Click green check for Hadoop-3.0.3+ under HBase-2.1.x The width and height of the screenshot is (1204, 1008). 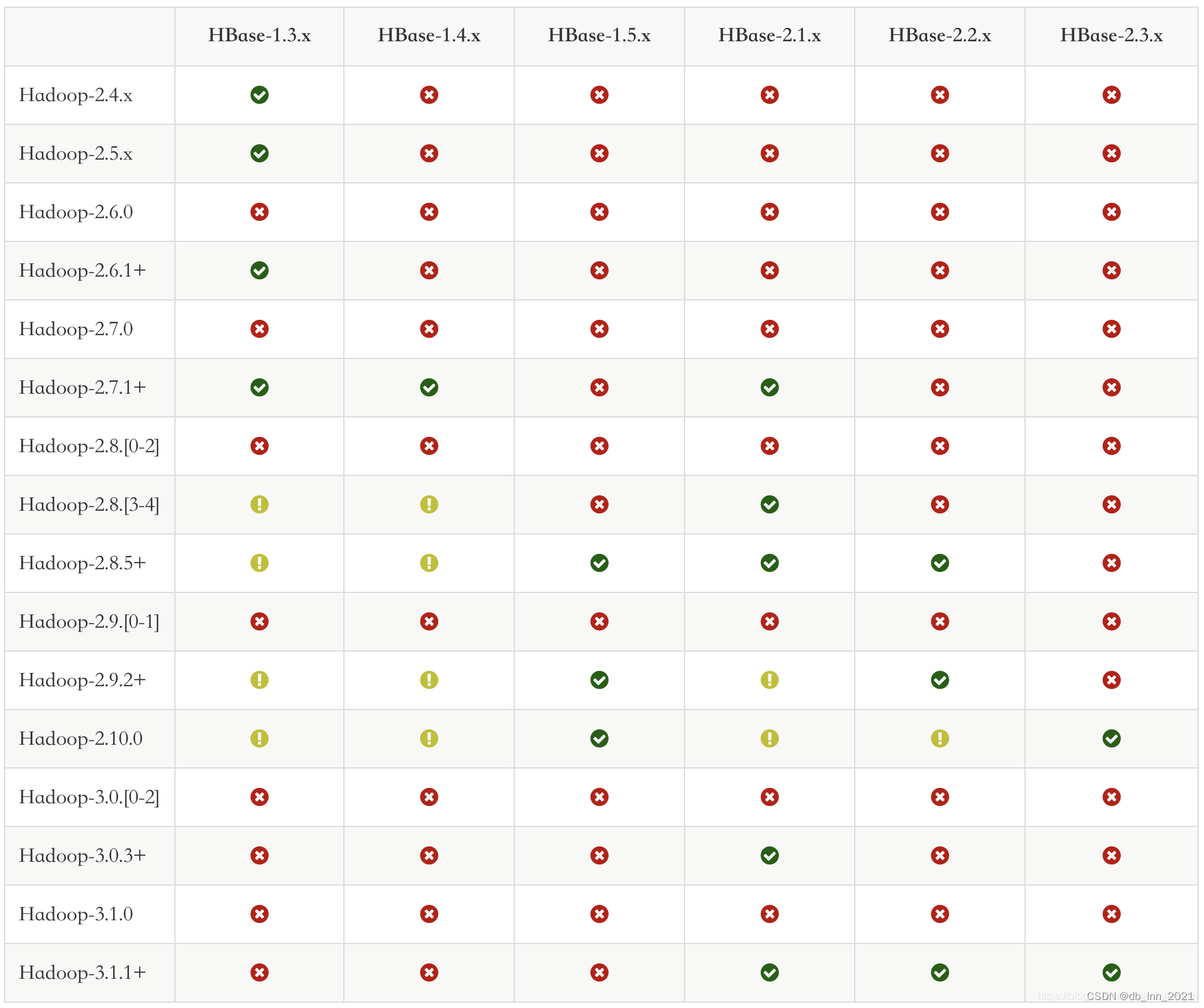(x=770, y=856)
